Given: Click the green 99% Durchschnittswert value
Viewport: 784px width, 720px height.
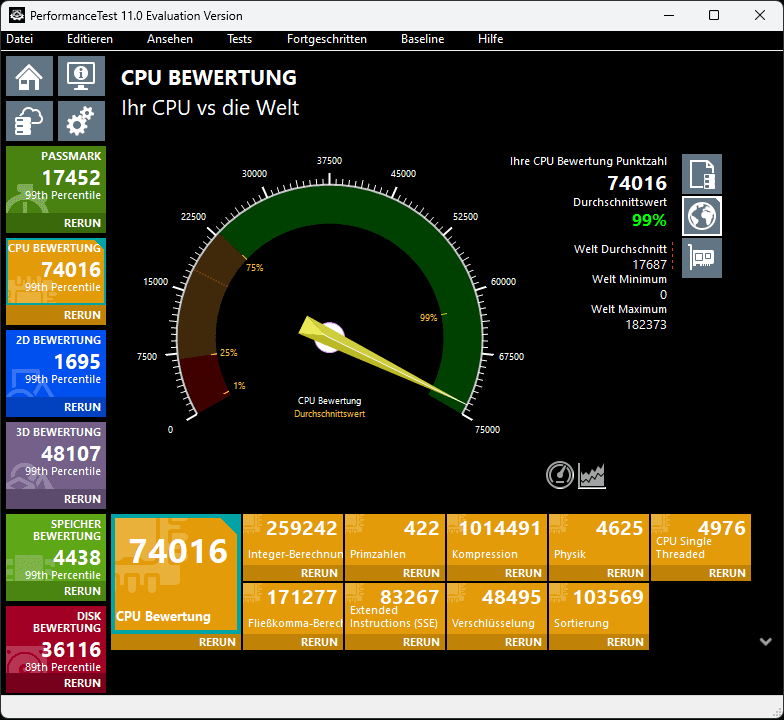Looking at the screenshot, I should pos(649,220).
